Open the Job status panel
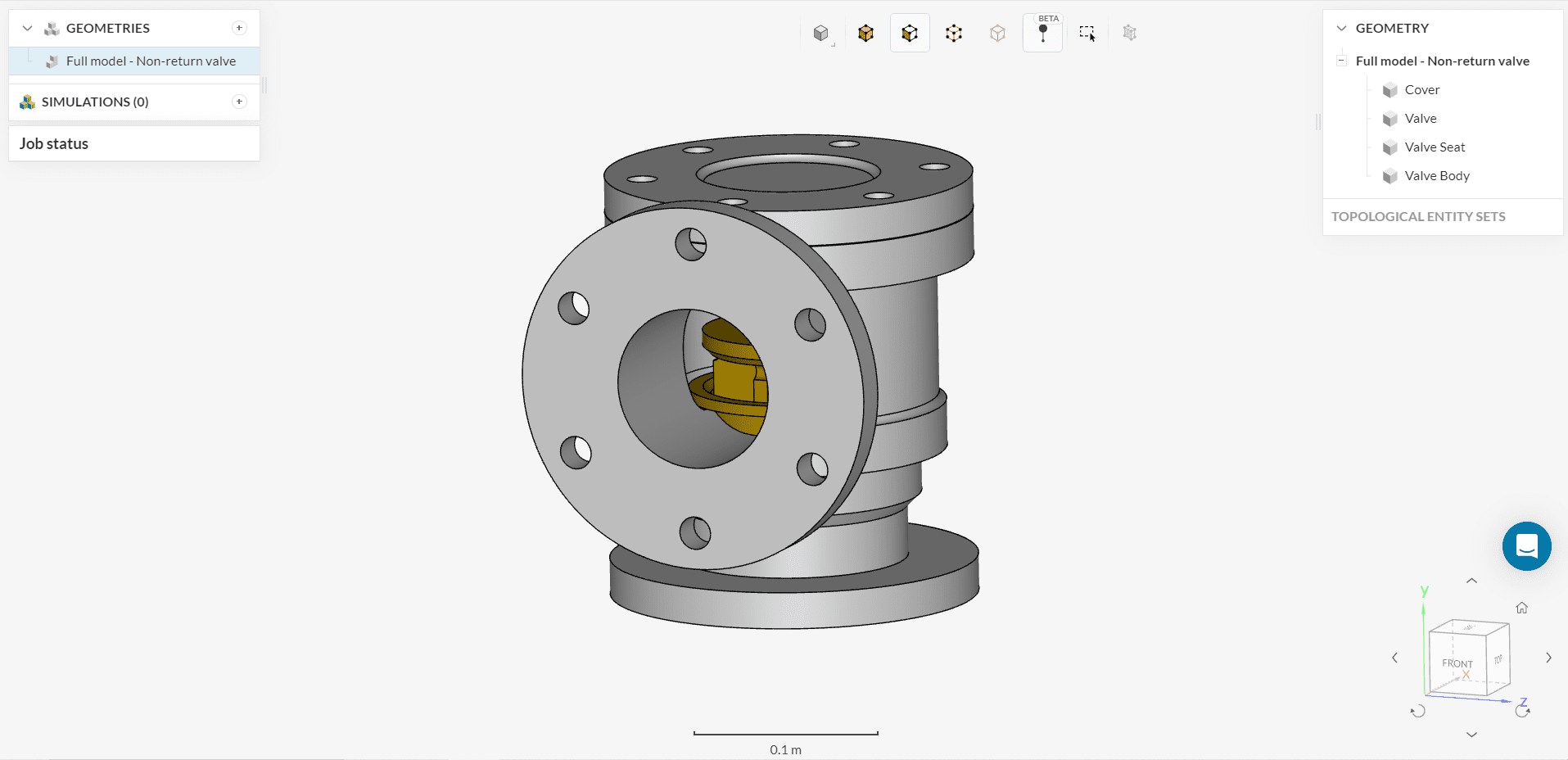1568x760 pixels. coord(54,144)
